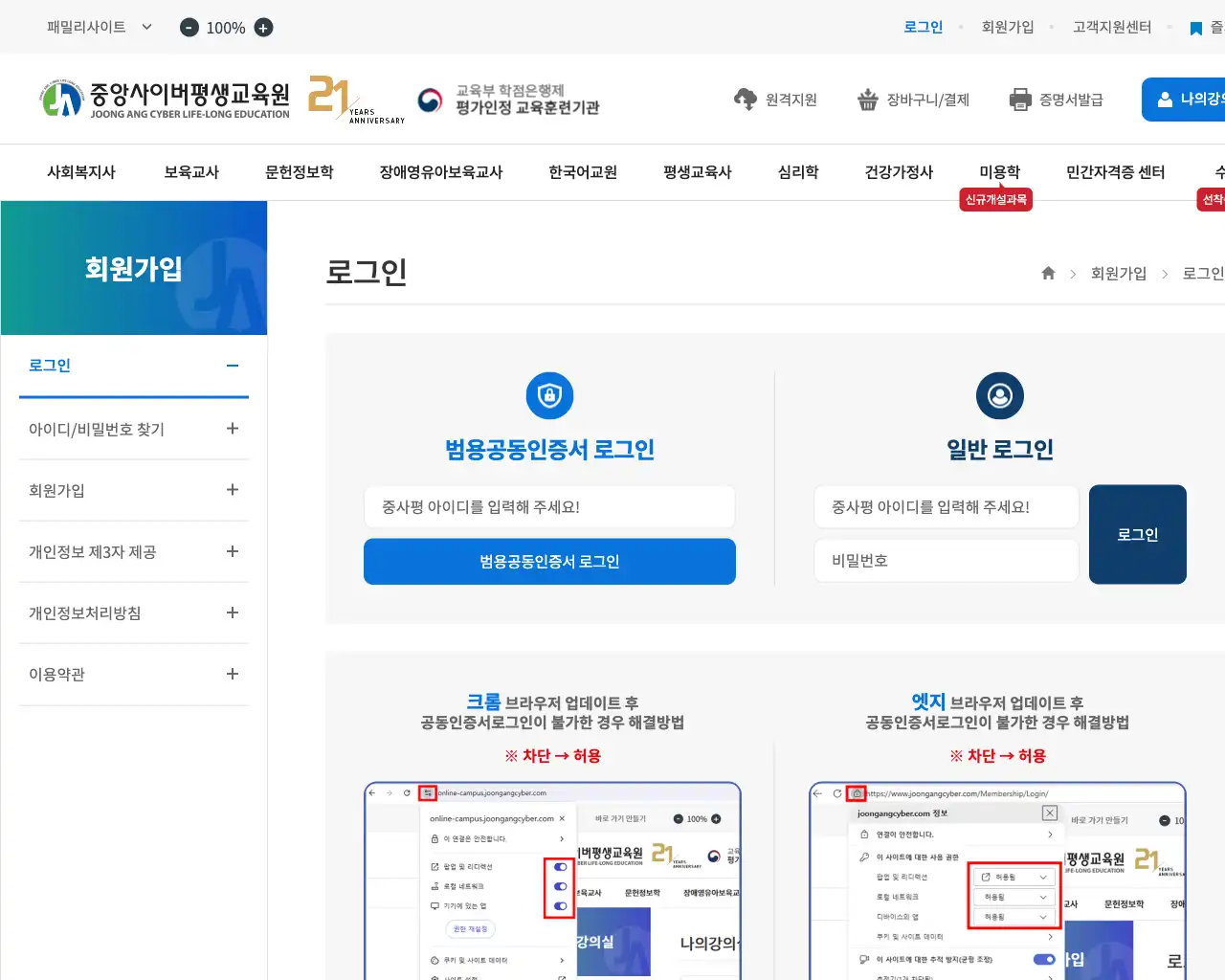Click the shield icon above 범용공동인증서 로그인
The height and width of the screenshot is (980, 1225).
click(x=549, y=395)
